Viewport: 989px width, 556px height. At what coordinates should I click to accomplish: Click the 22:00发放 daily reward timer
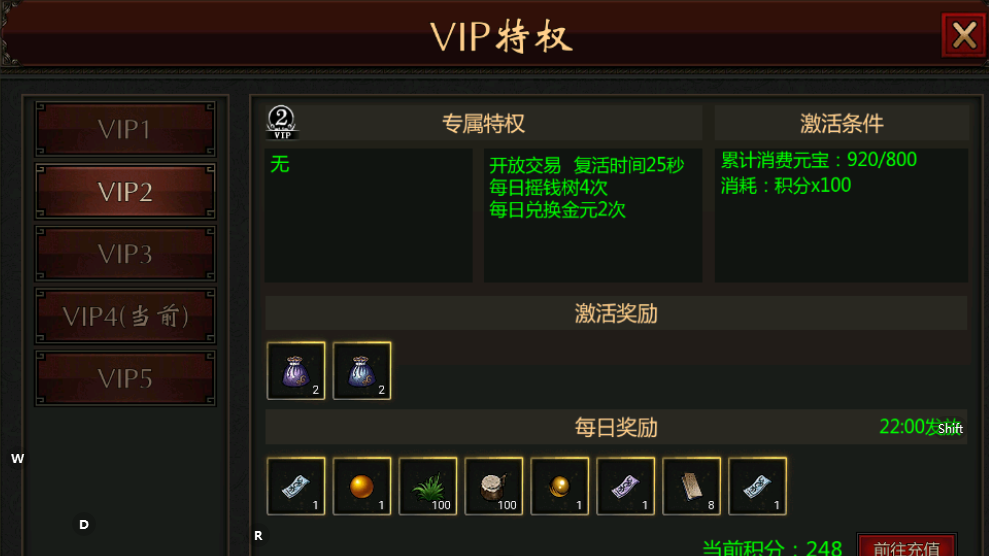pos(920,427)
